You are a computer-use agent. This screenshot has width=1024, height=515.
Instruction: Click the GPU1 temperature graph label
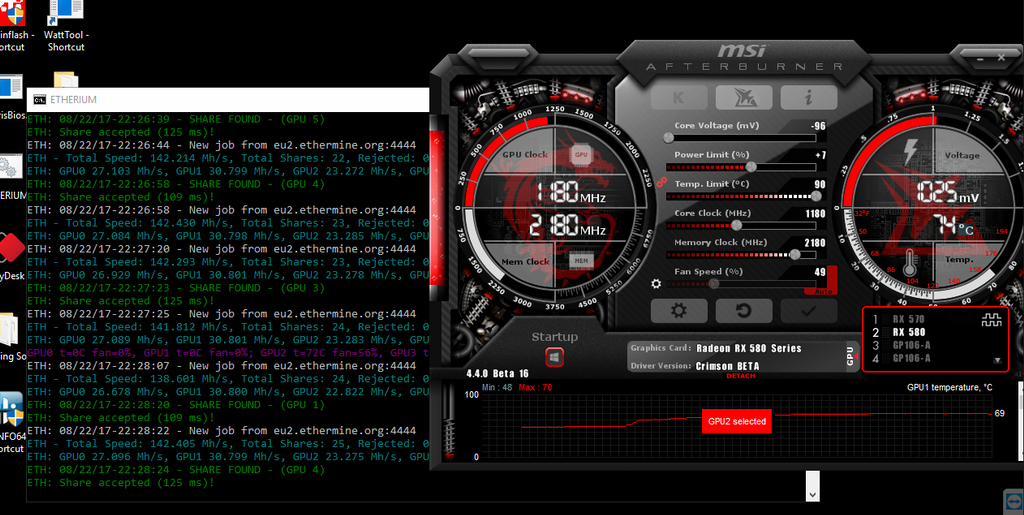tap(949, 388)
